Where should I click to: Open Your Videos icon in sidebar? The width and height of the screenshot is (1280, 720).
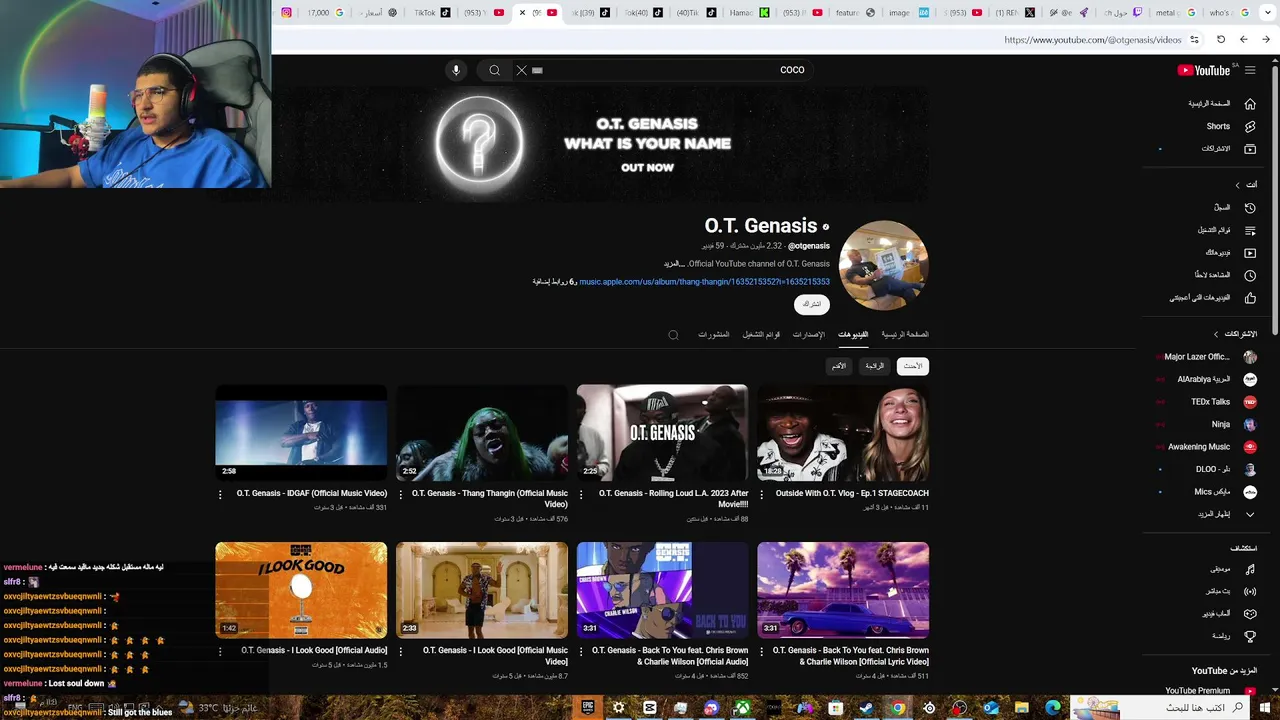click(1250, 253)
